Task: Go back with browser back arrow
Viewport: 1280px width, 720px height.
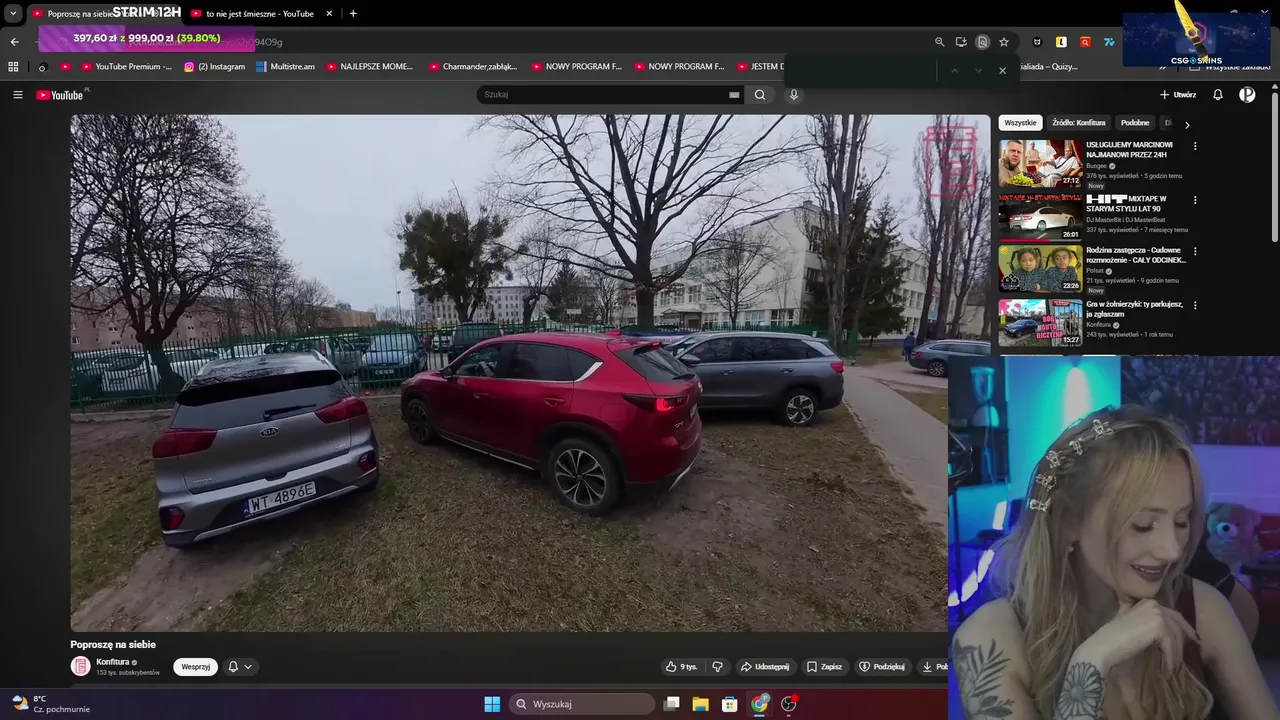Action: 14,42
